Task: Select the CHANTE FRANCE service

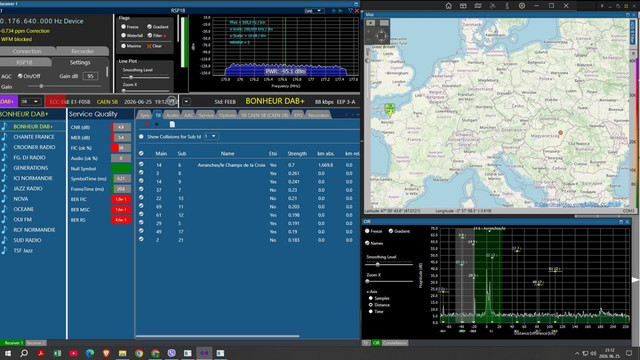Action: coord(33,137)
